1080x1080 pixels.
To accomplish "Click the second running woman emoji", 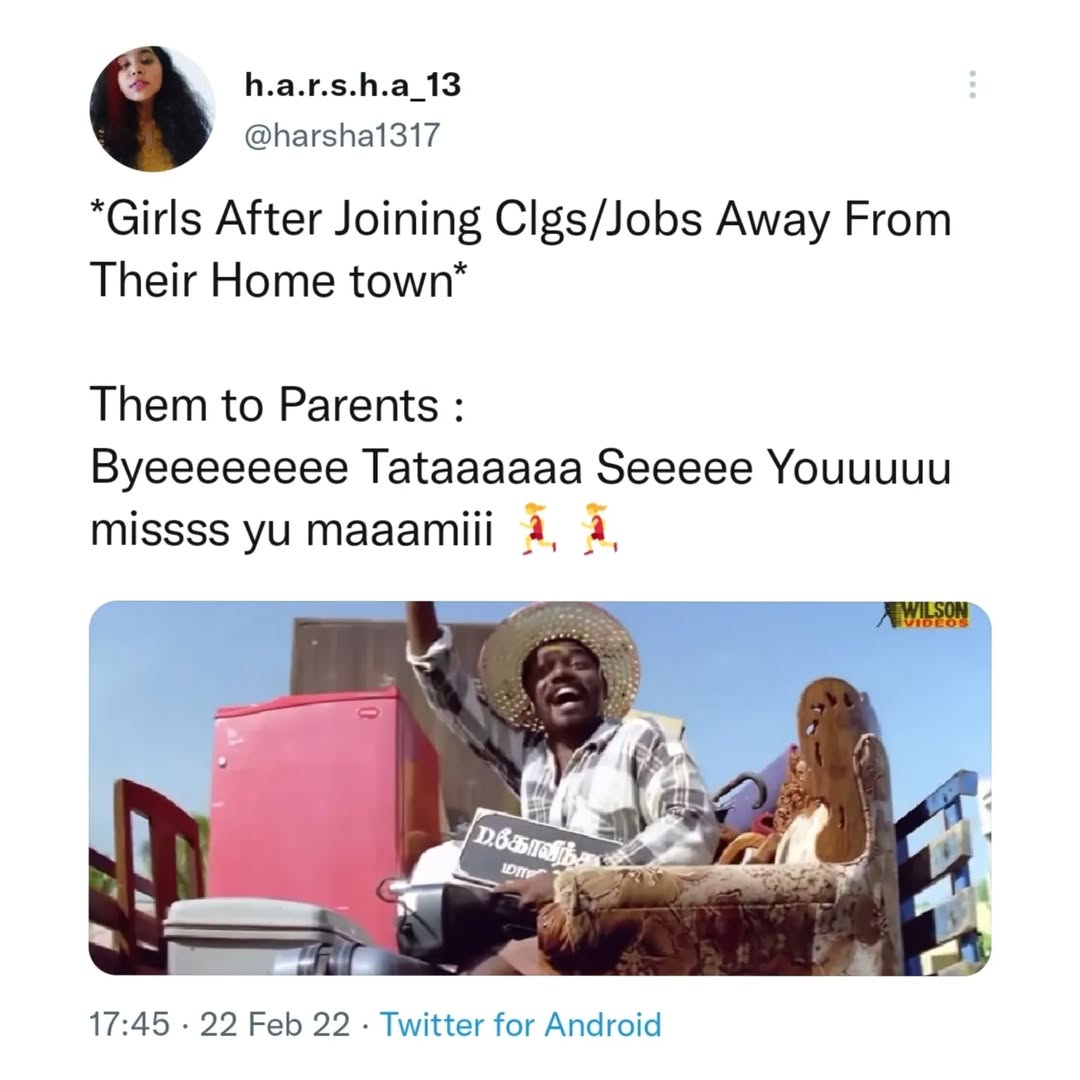I will [598, 528].
